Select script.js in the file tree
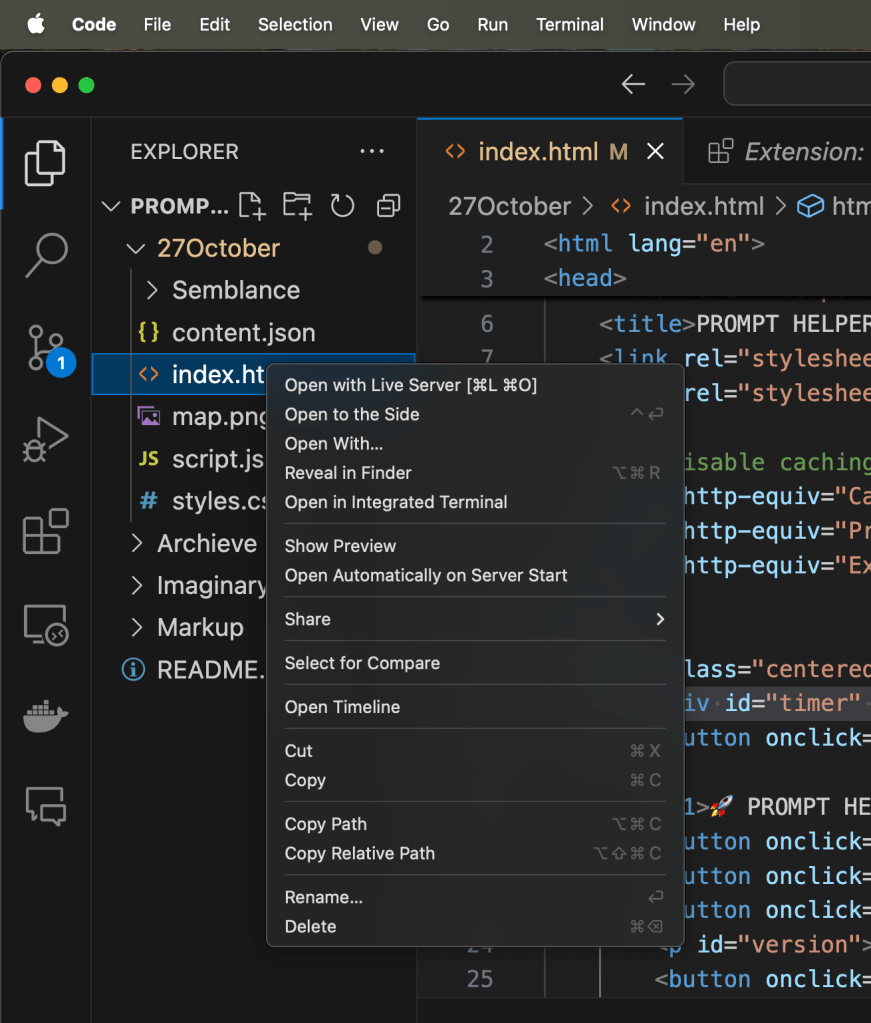Image resolution: width=871 pixels, height=1023 pixels. [x=217, y=459]
